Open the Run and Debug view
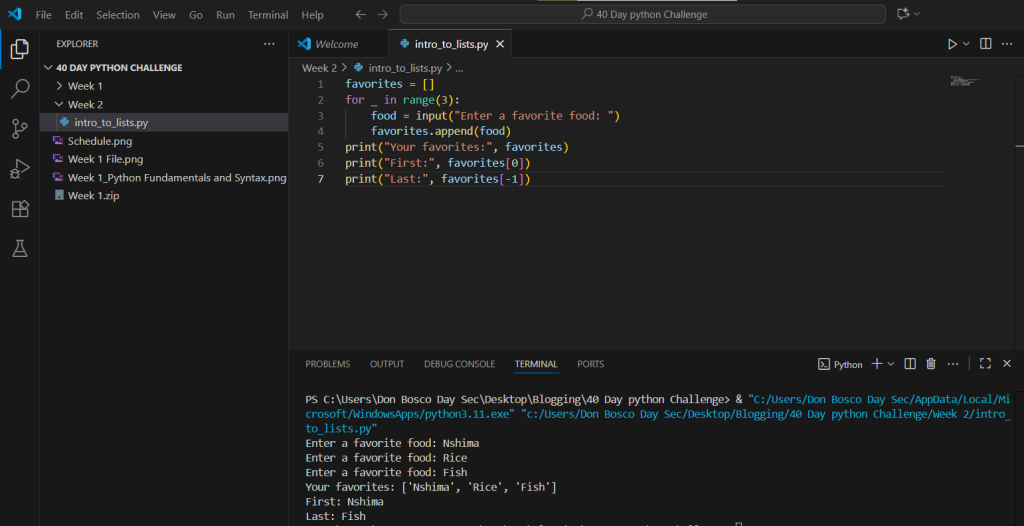Viewport: 1024px width, 526px height. [19, 168]
